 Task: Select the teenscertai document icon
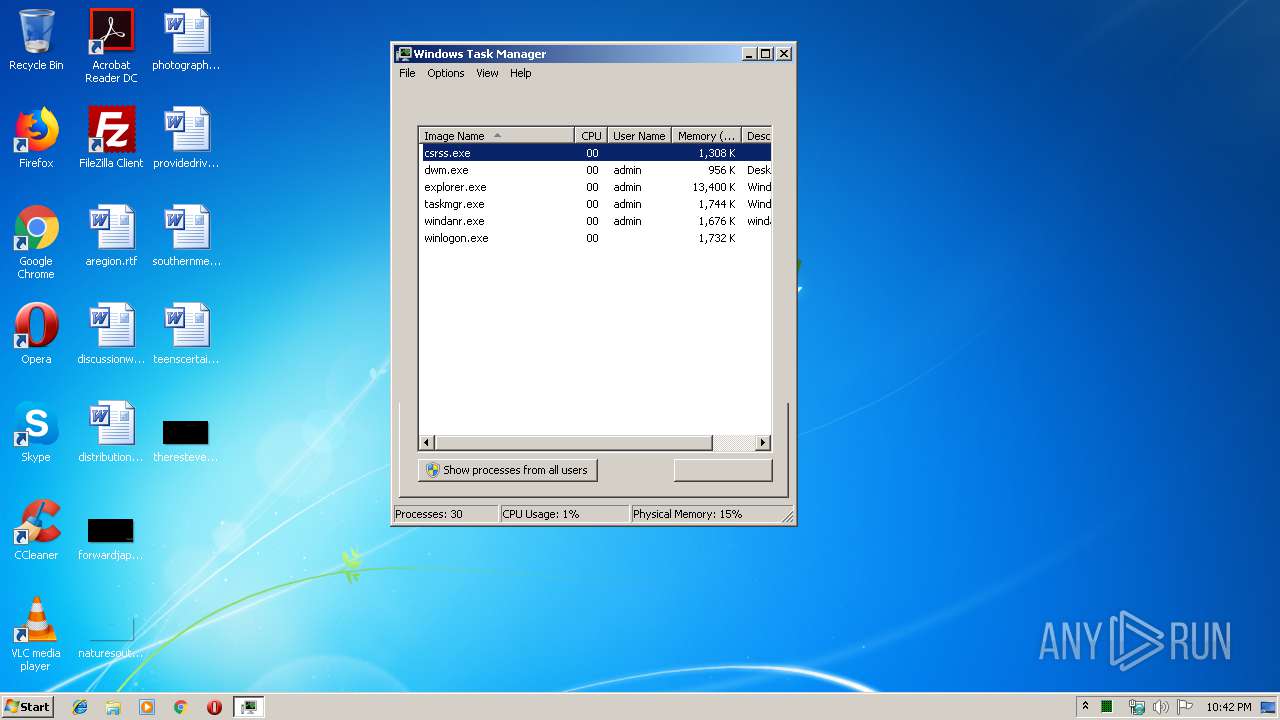[x=186, y=334]
